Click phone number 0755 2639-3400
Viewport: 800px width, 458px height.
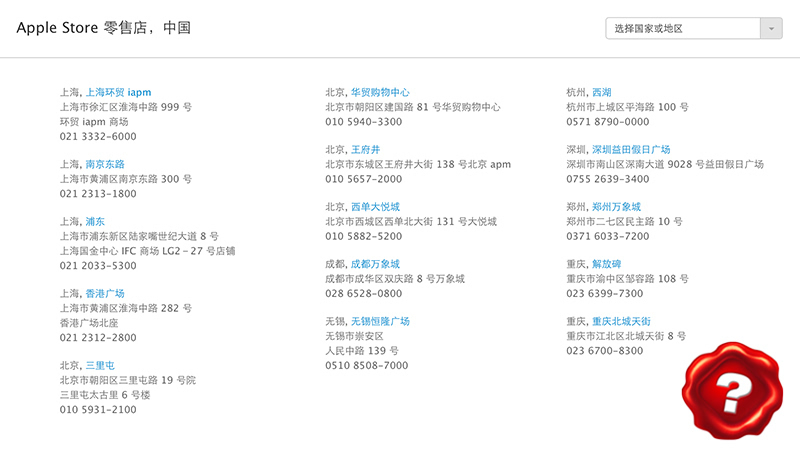pyautogui.click(x=608, y=179)
